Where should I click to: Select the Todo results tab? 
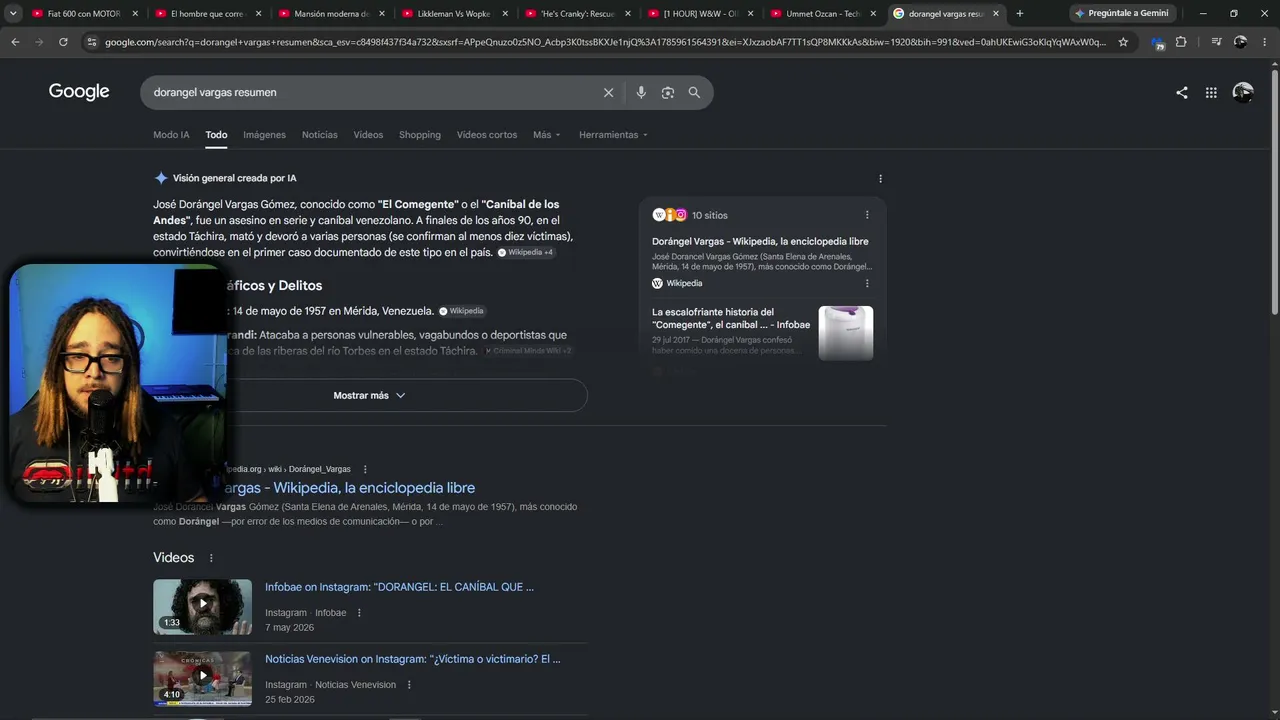(x=216, y=135)
